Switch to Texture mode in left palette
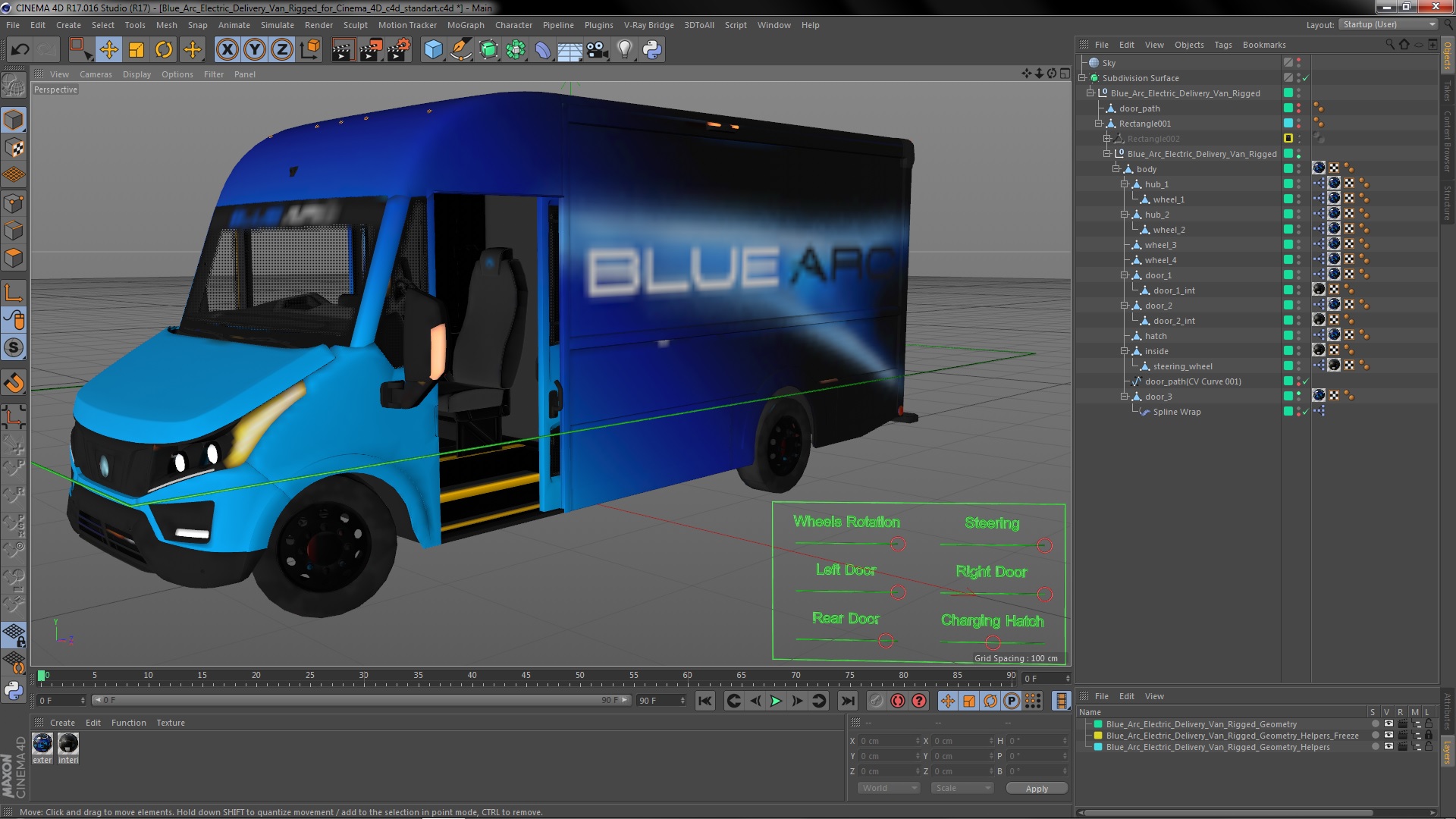 click(14, 148)
